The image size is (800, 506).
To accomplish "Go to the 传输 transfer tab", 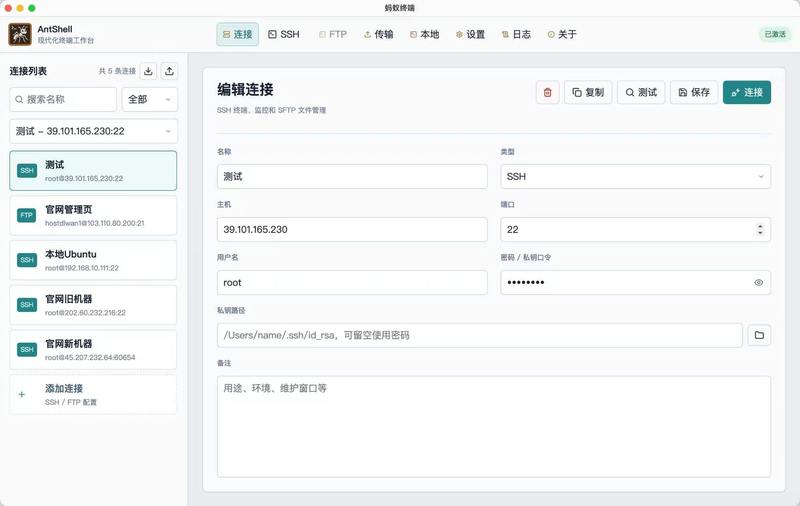I will [378, 34].
